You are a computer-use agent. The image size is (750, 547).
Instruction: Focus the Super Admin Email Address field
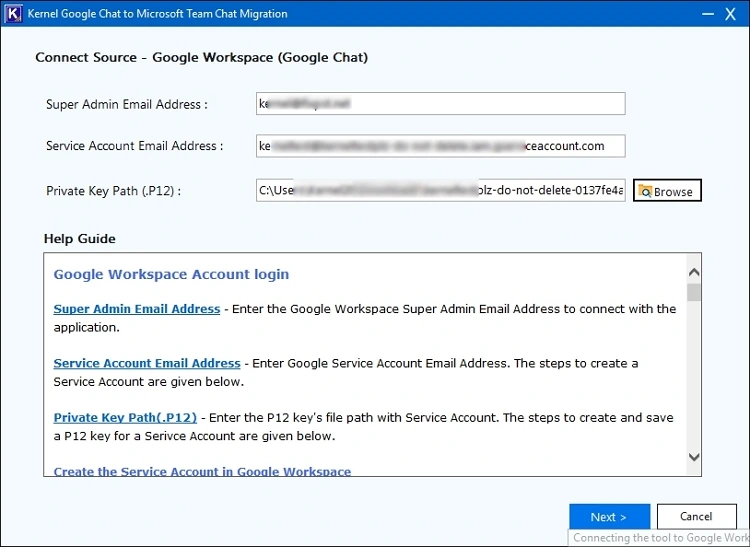click(440, 104)
